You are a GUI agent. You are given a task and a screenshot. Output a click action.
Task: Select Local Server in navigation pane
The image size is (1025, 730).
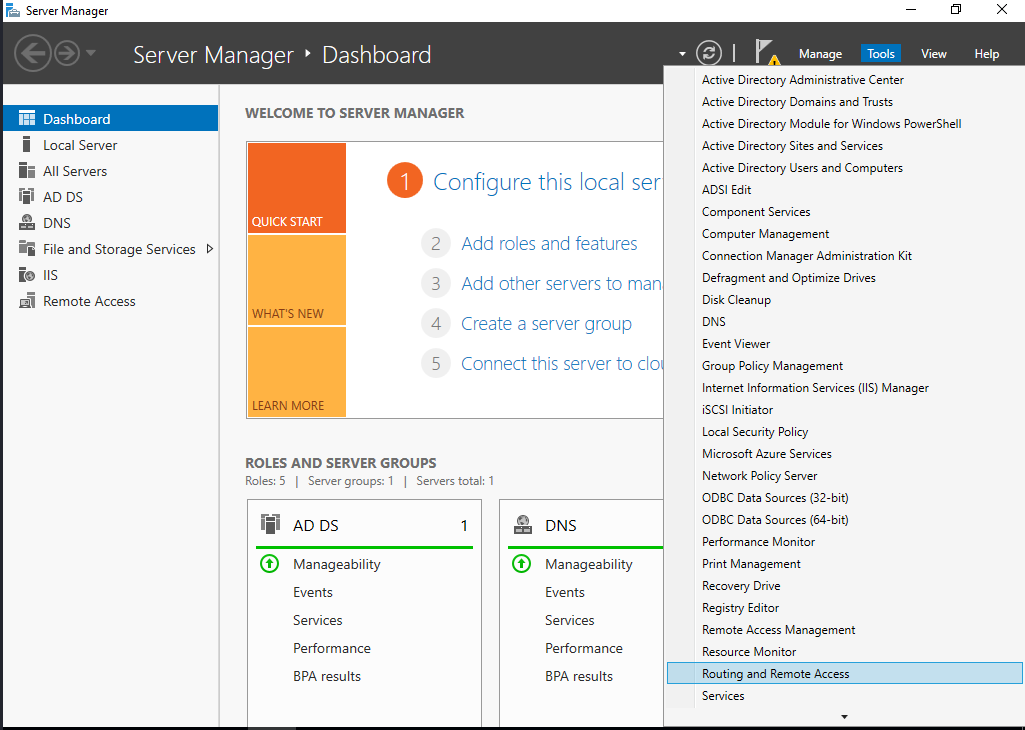click(x=80, y=145)
